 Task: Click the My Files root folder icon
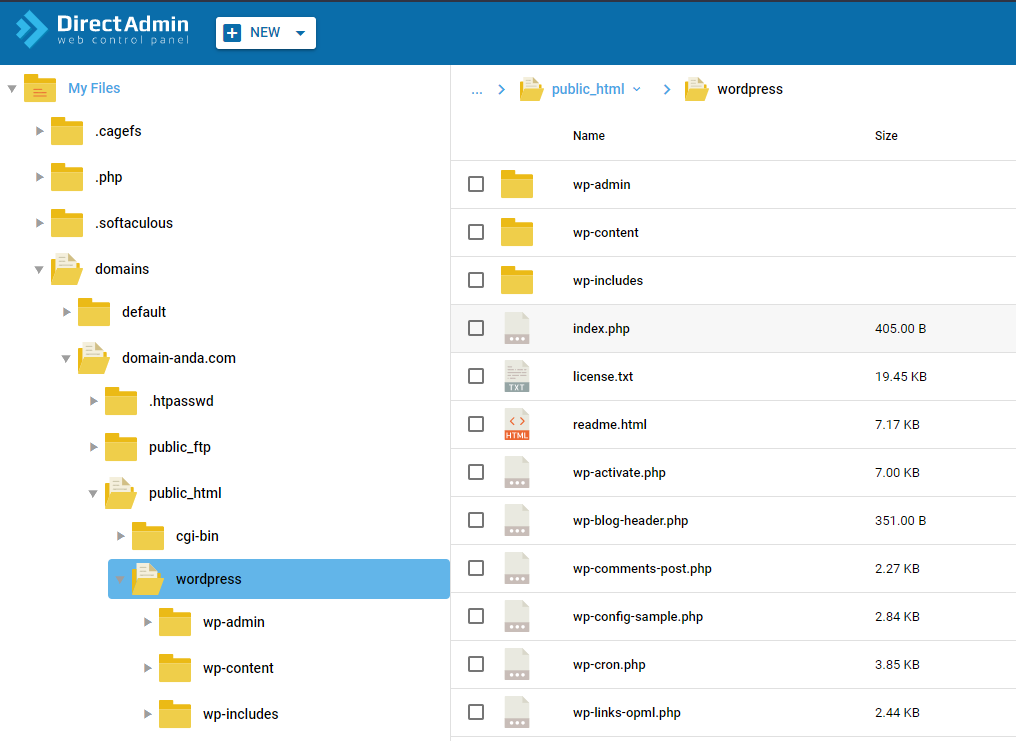click(40, 88)
